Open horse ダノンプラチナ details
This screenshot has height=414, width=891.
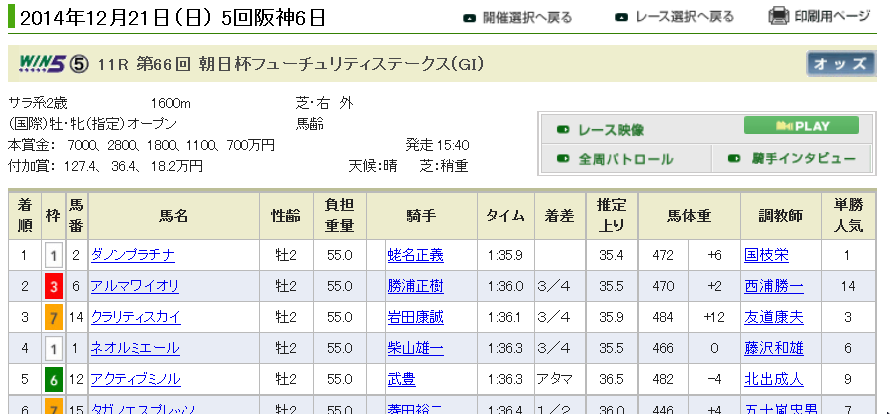click(132, 255)
